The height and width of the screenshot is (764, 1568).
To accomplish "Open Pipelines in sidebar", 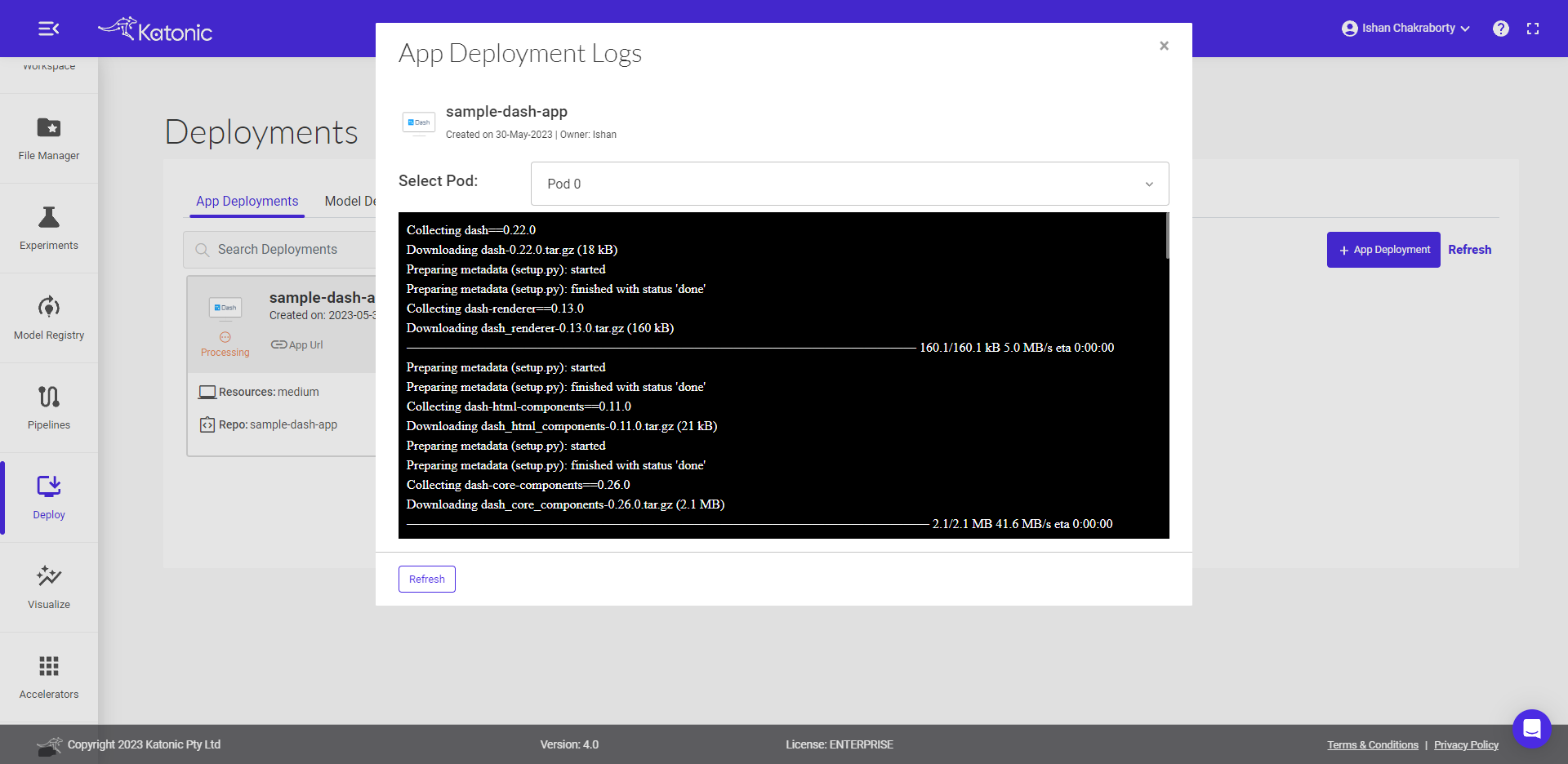I will [x=49, y=407].
